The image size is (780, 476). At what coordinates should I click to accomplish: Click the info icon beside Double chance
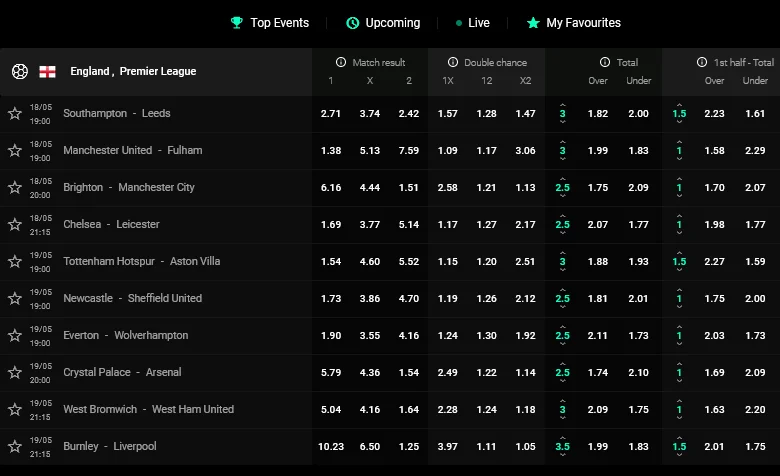point(453,62)
